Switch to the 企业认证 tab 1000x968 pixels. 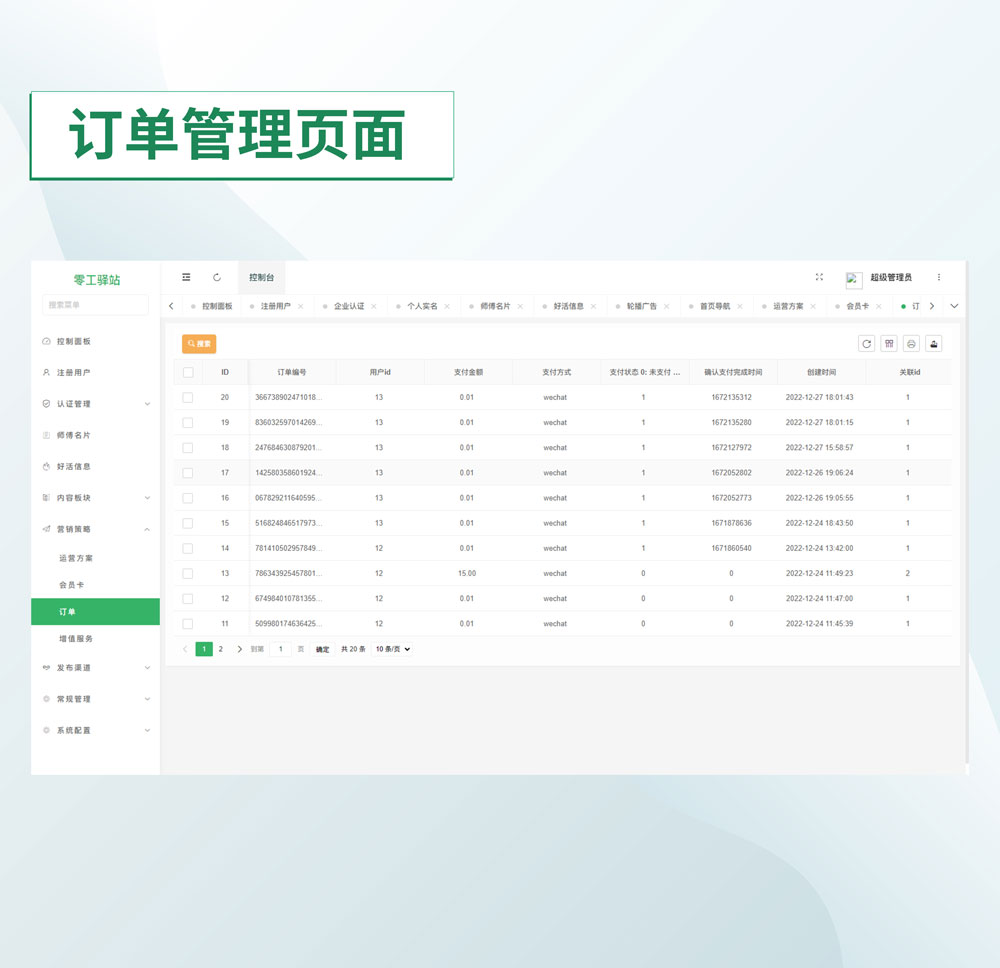coord(348,306)
